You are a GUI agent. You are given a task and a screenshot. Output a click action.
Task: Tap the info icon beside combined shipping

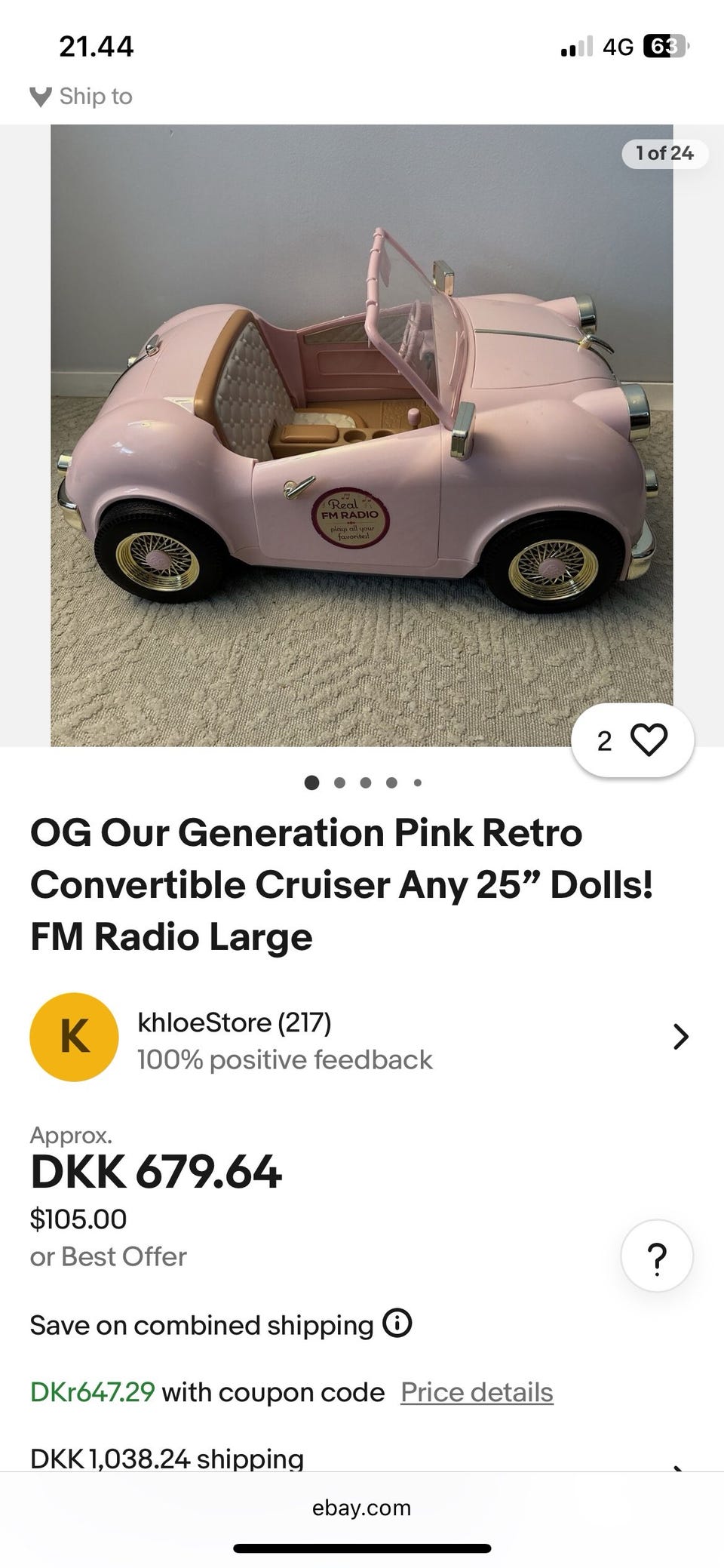[397, 1323]
